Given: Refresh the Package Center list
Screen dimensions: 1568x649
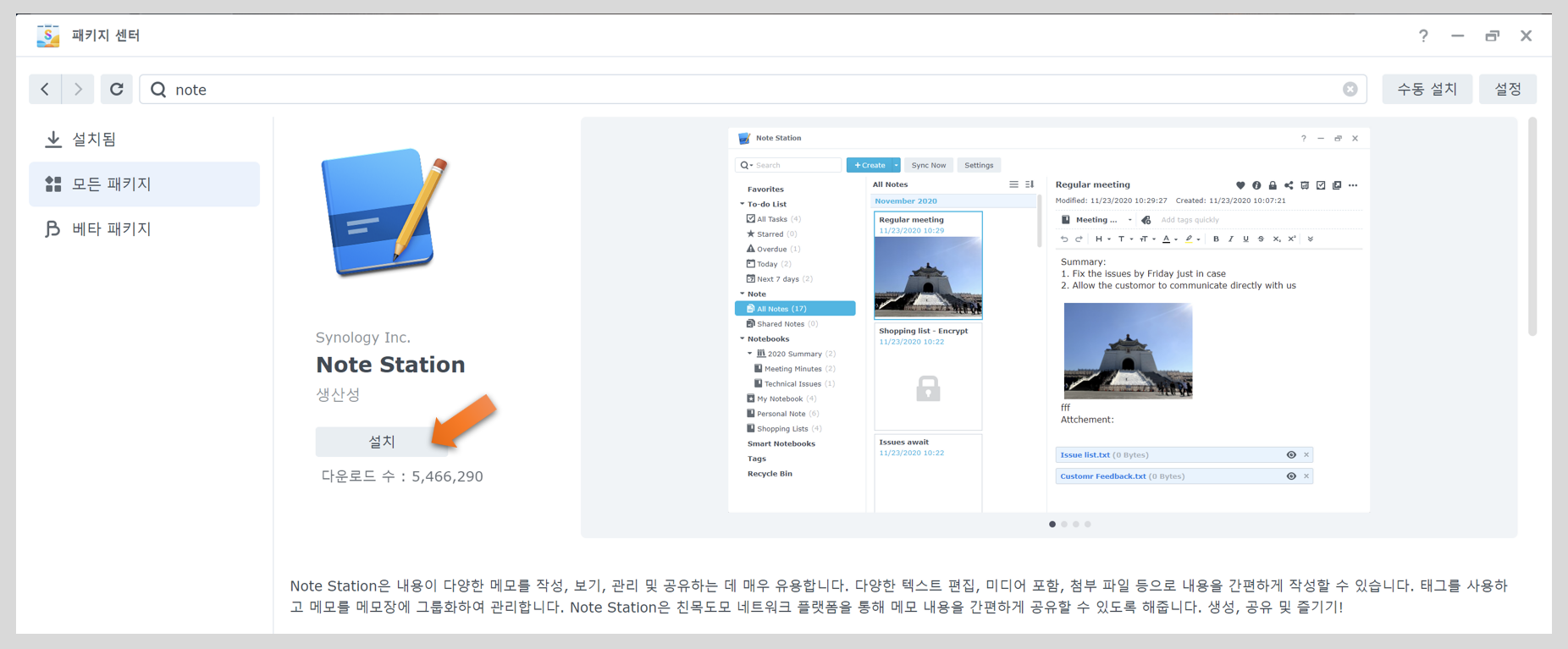Looking at the screenshot, I should (117, 89).
